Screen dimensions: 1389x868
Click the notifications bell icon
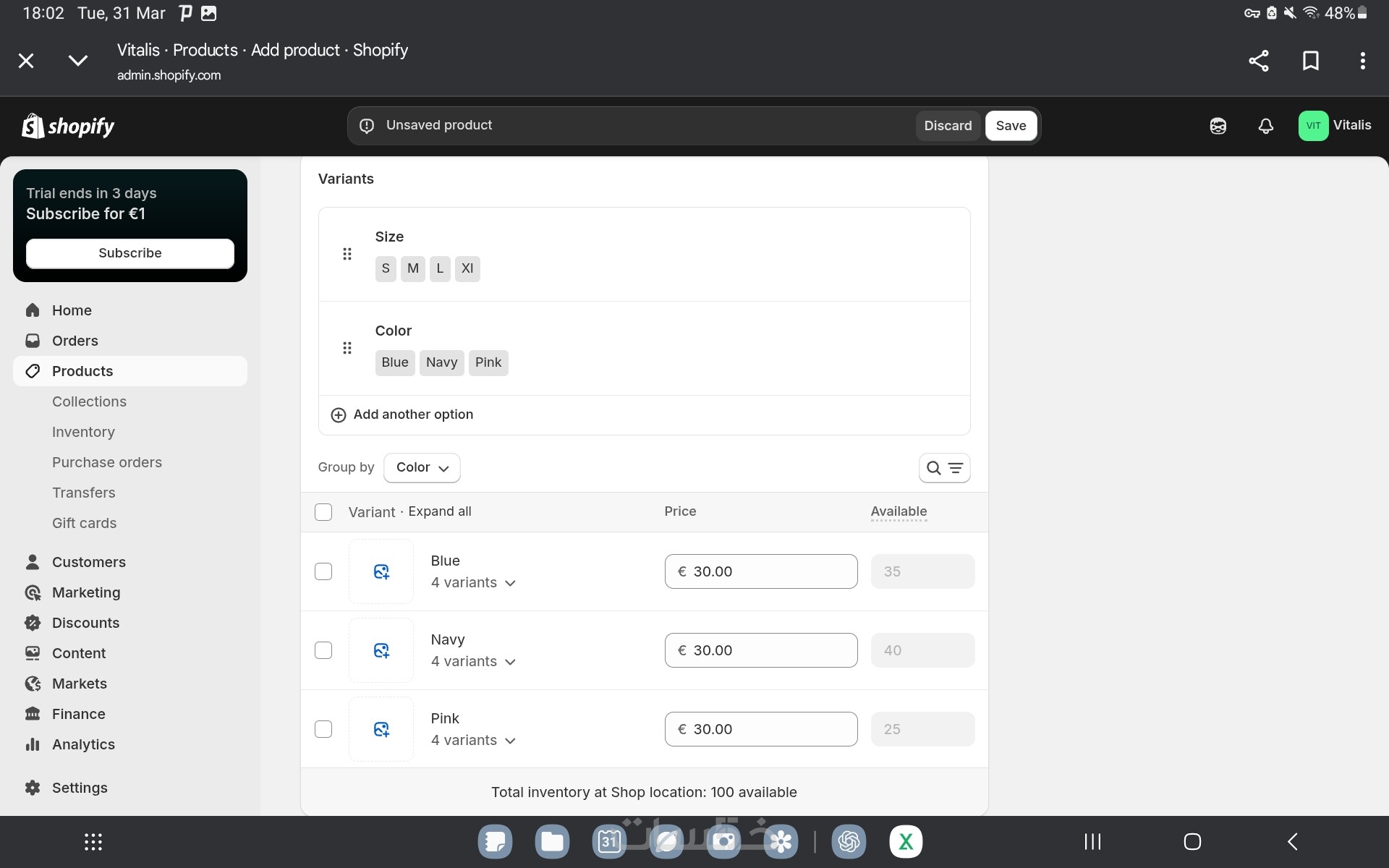point(1265,126)
